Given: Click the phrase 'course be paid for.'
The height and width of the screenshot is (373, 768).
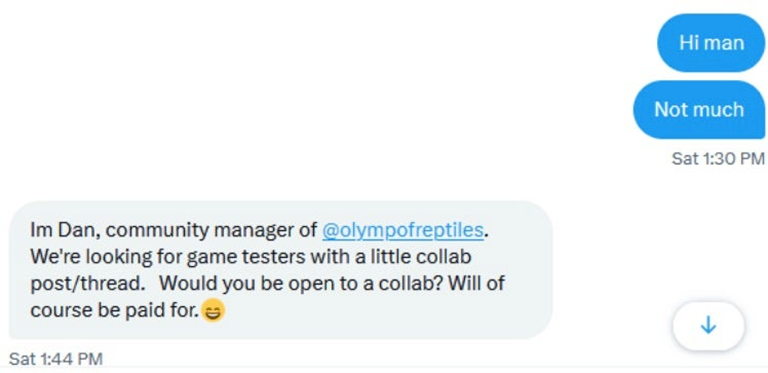Looking at the screenshot, I should pyautogui.click(x=115, y=310).
